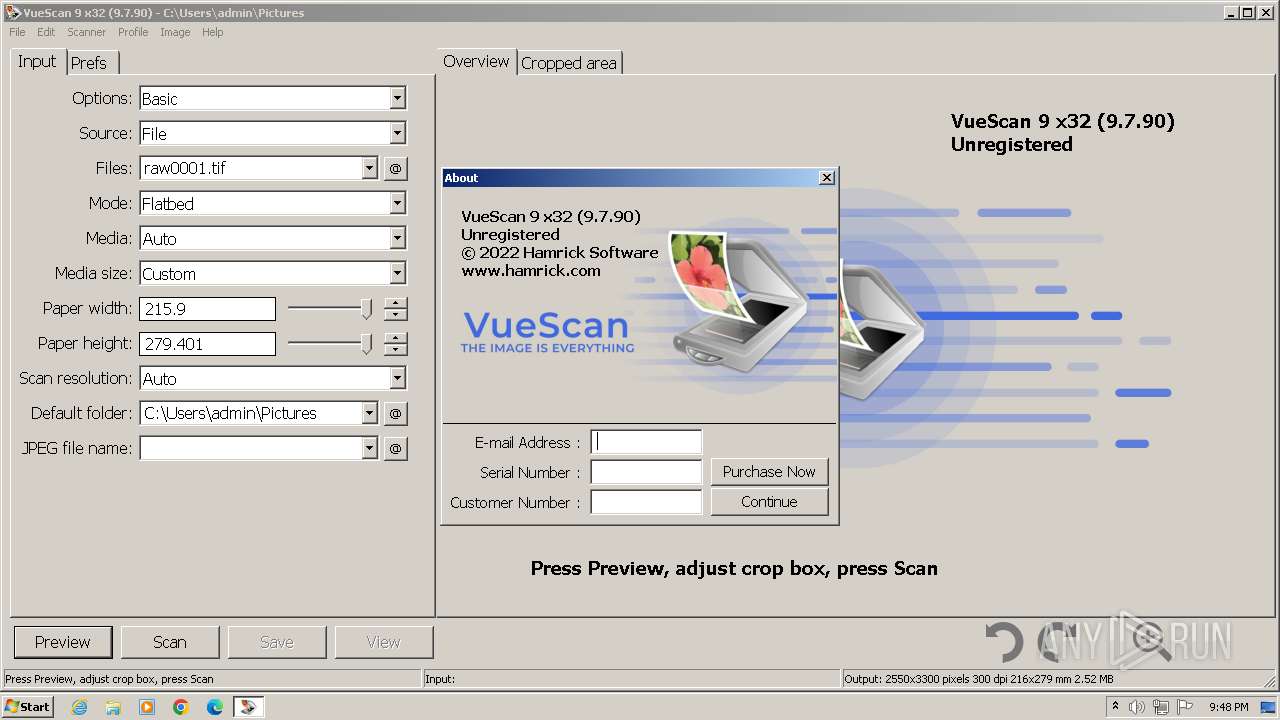This screenshot has width=1280, height=720.
Task: Expand the Default folder dropdown
Action: point(369,413)
